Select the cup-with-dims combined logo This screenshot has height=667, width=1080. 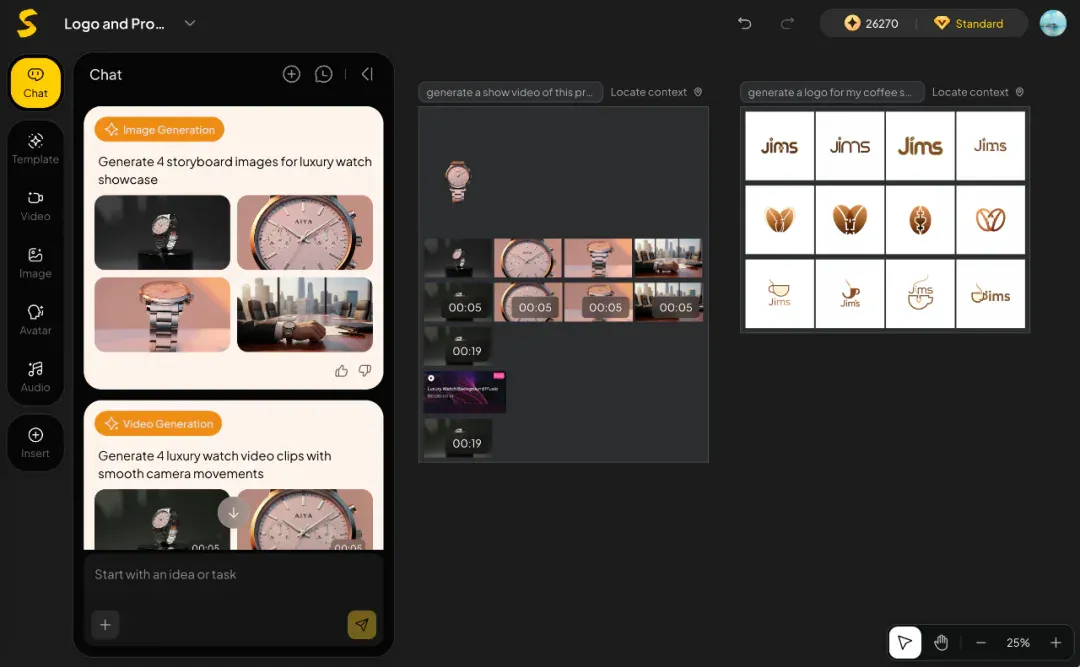coord(990,294)
